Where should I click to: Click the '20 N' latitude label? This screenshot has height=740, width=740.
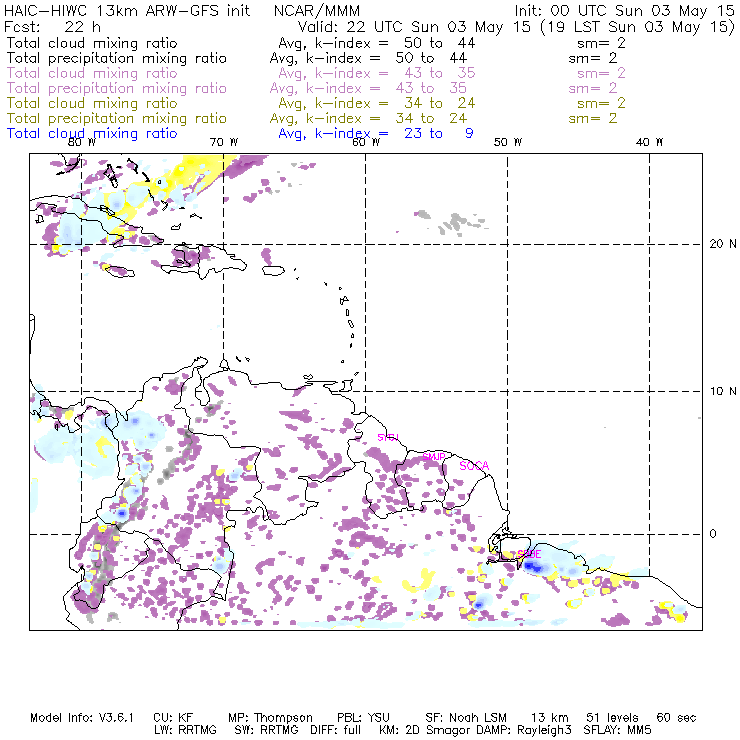pyautogui.click(x=723, y=244)
